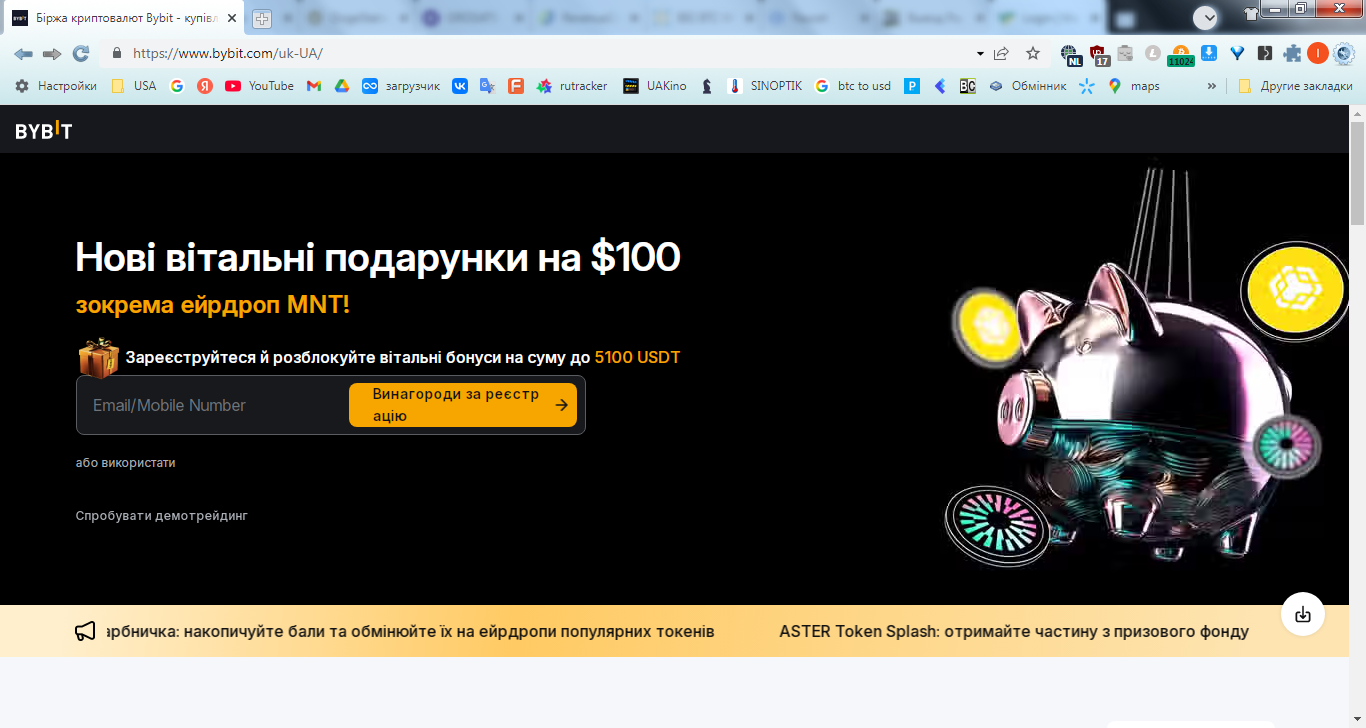The image size is (1366, 728).
Task: Click the t-shirt theme icon in title bar
Action: (1251, 14)
